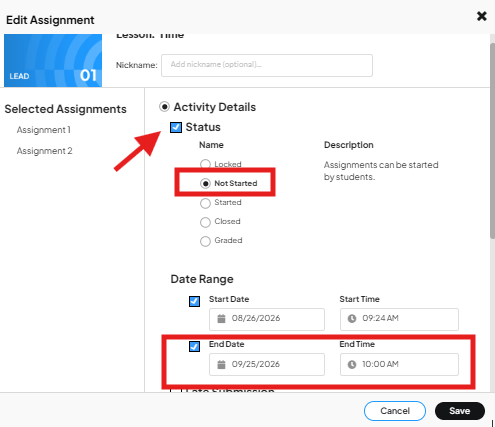Open Assignment 2 in Selected Assignments

[x=44, y=151]
